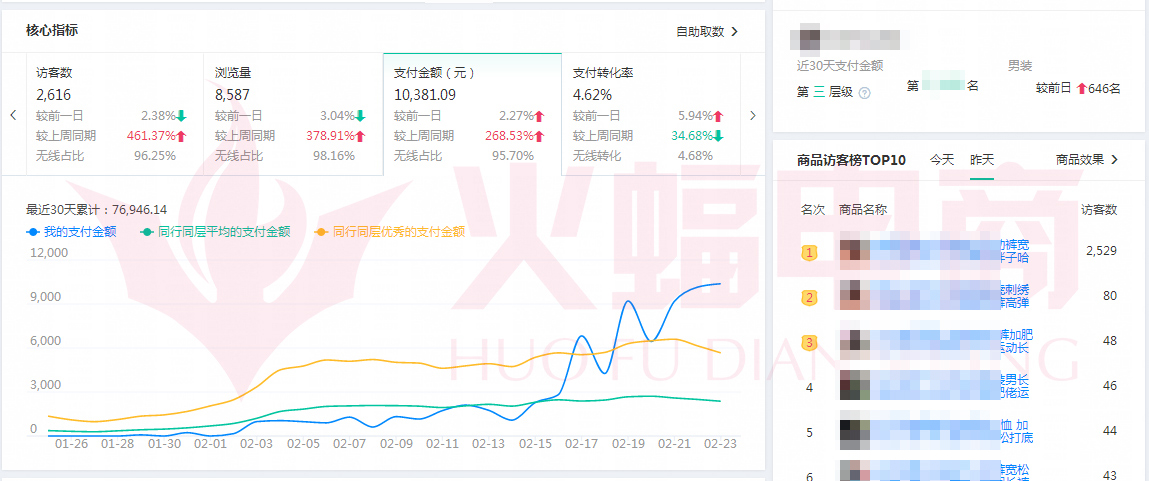Click the blue line peak near 02-23

pos(717,284)
